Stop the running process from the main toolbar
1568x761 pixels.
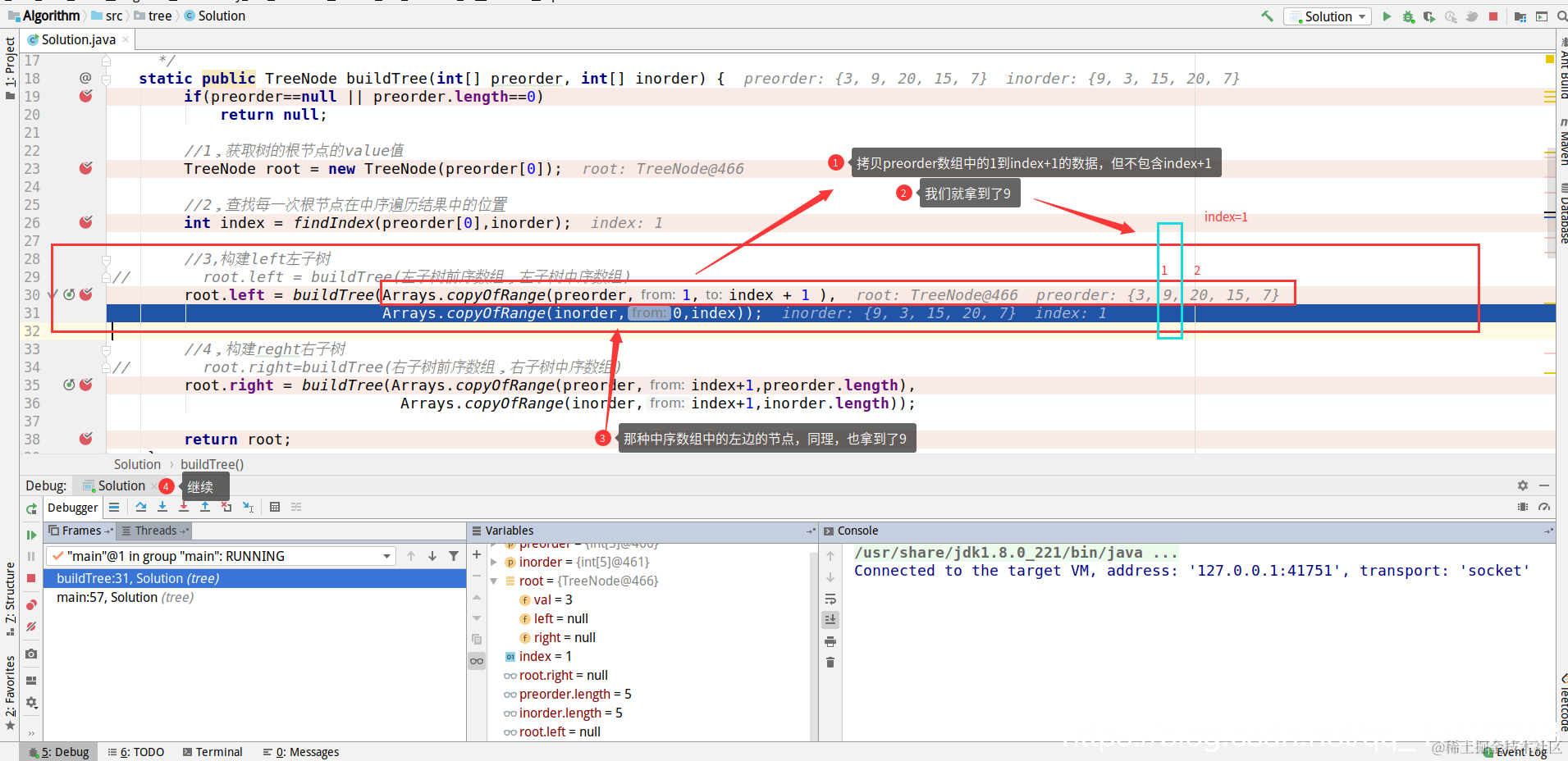click(x=1493, y=16)
